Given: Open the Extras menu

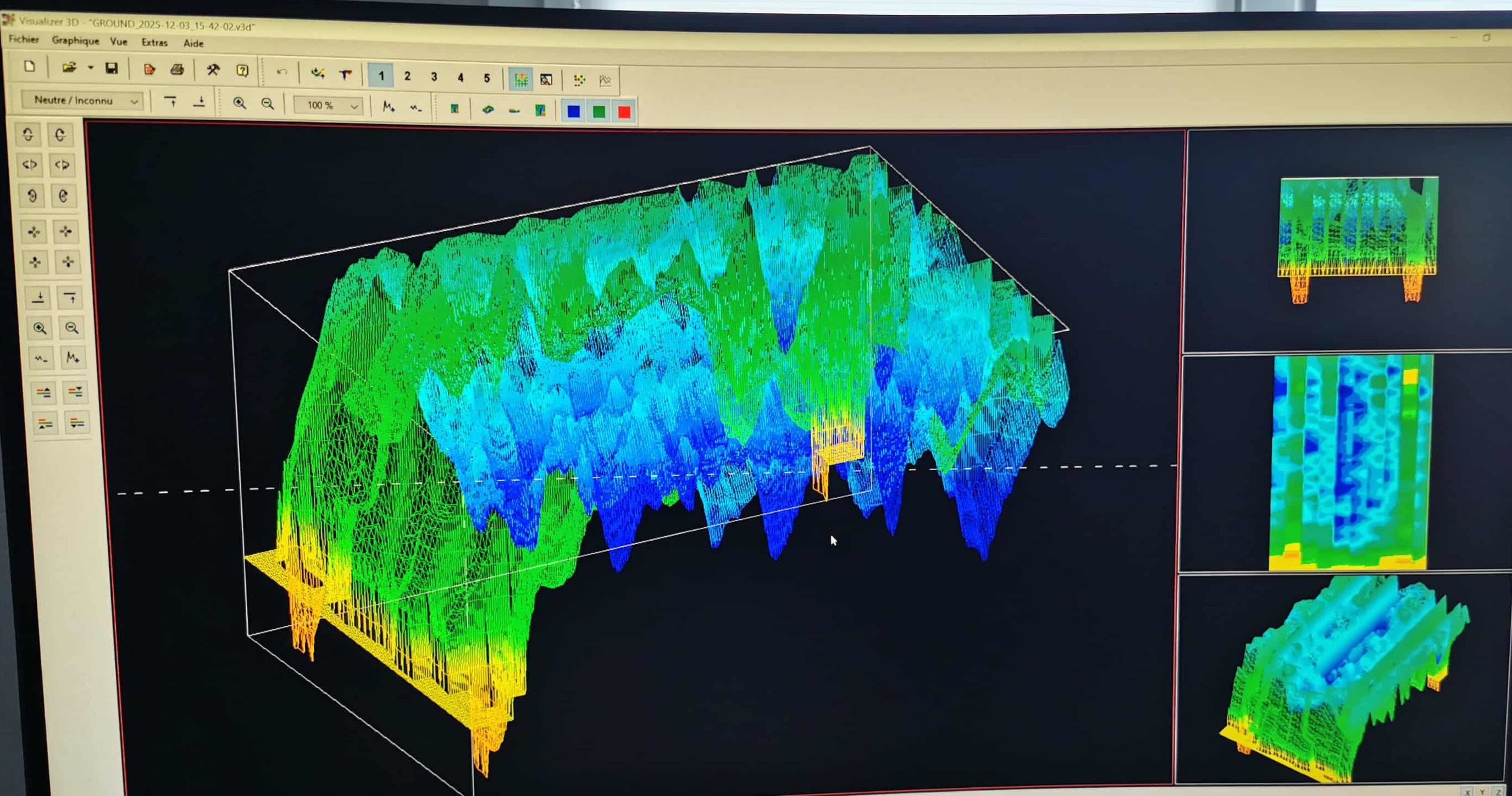Looking at the screenshot, I should coord(154,42).
